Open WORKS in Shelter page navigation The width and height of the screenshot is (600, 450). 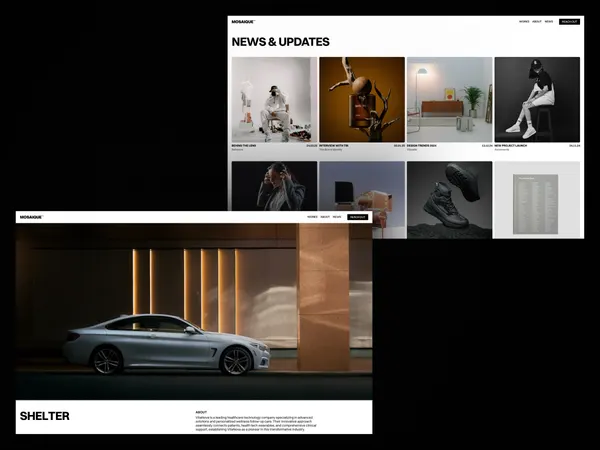tap(312, 217)
